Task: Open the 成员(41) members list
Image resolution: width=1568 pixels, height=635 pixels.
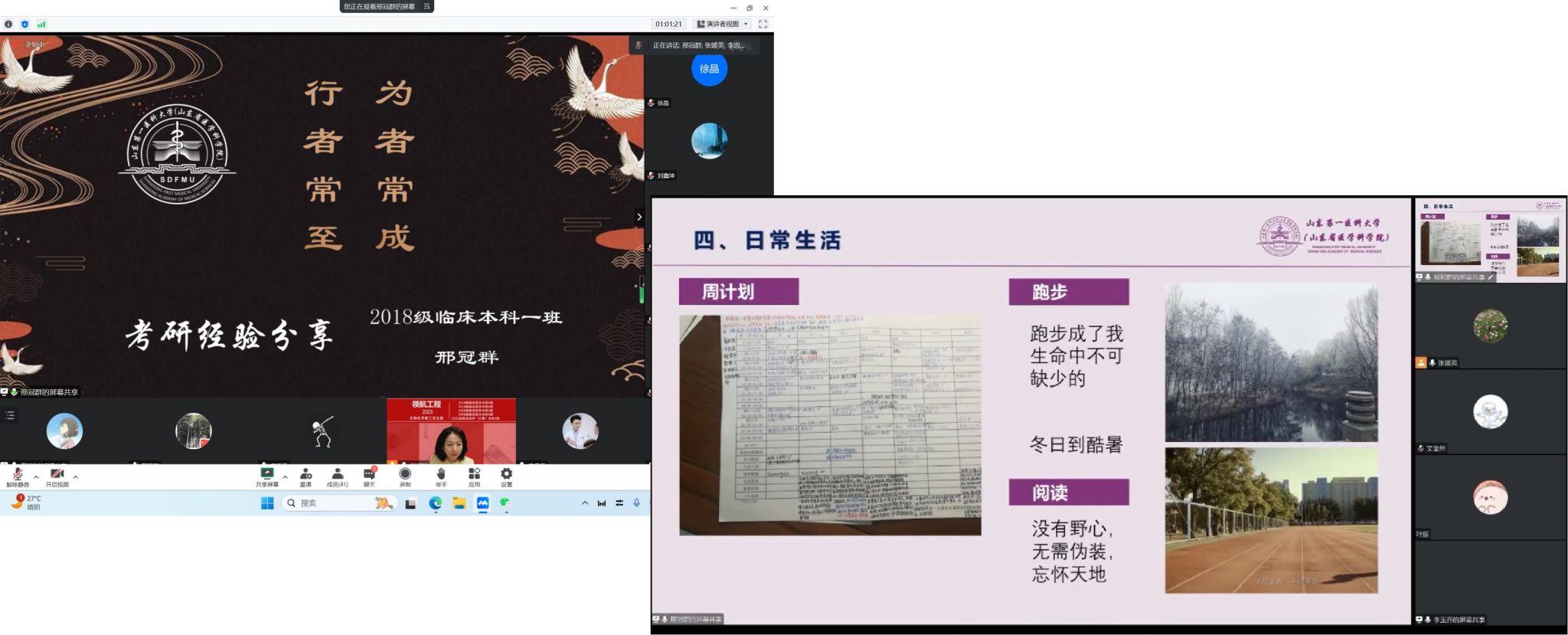Action: pyautogui.click(x=337, y=476)
